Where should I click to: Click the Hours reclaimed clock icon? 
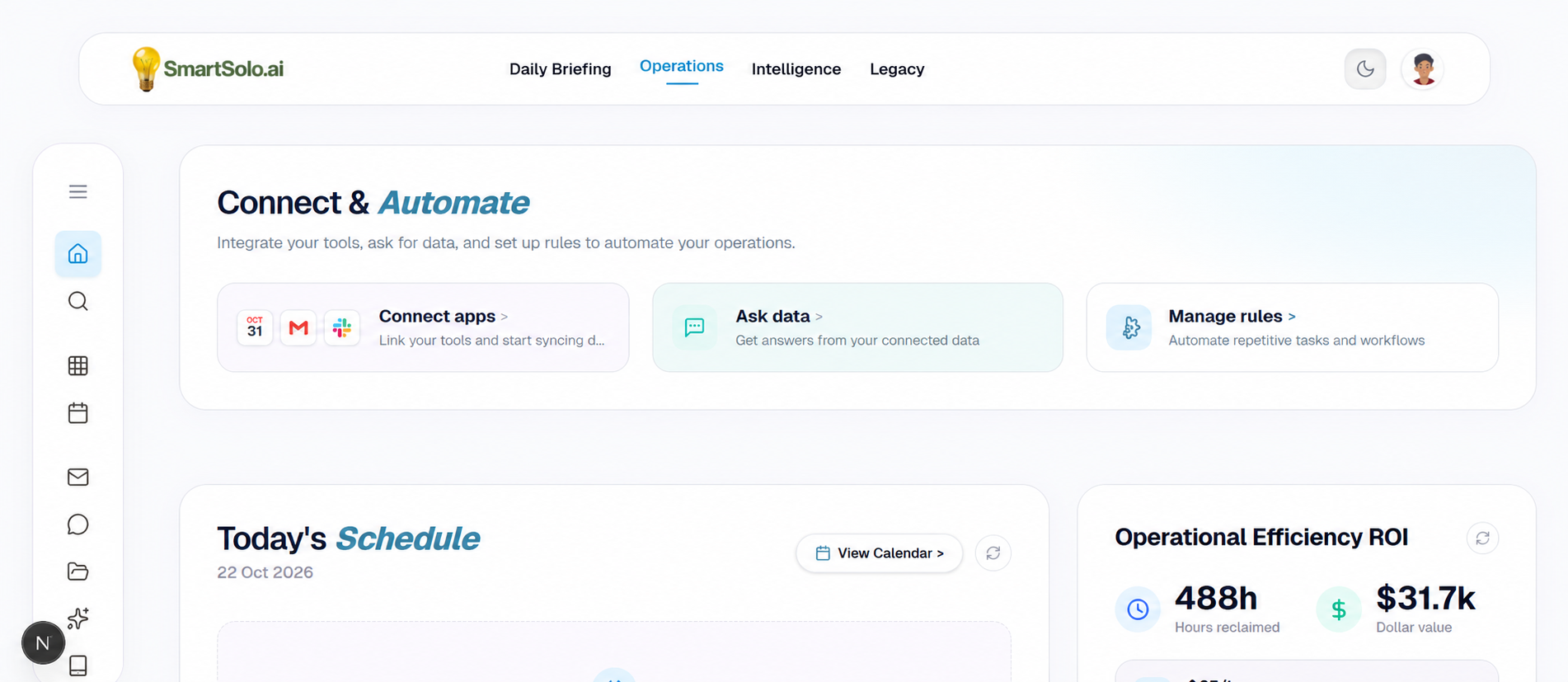pyautogui.click(x=1138, y=609)
